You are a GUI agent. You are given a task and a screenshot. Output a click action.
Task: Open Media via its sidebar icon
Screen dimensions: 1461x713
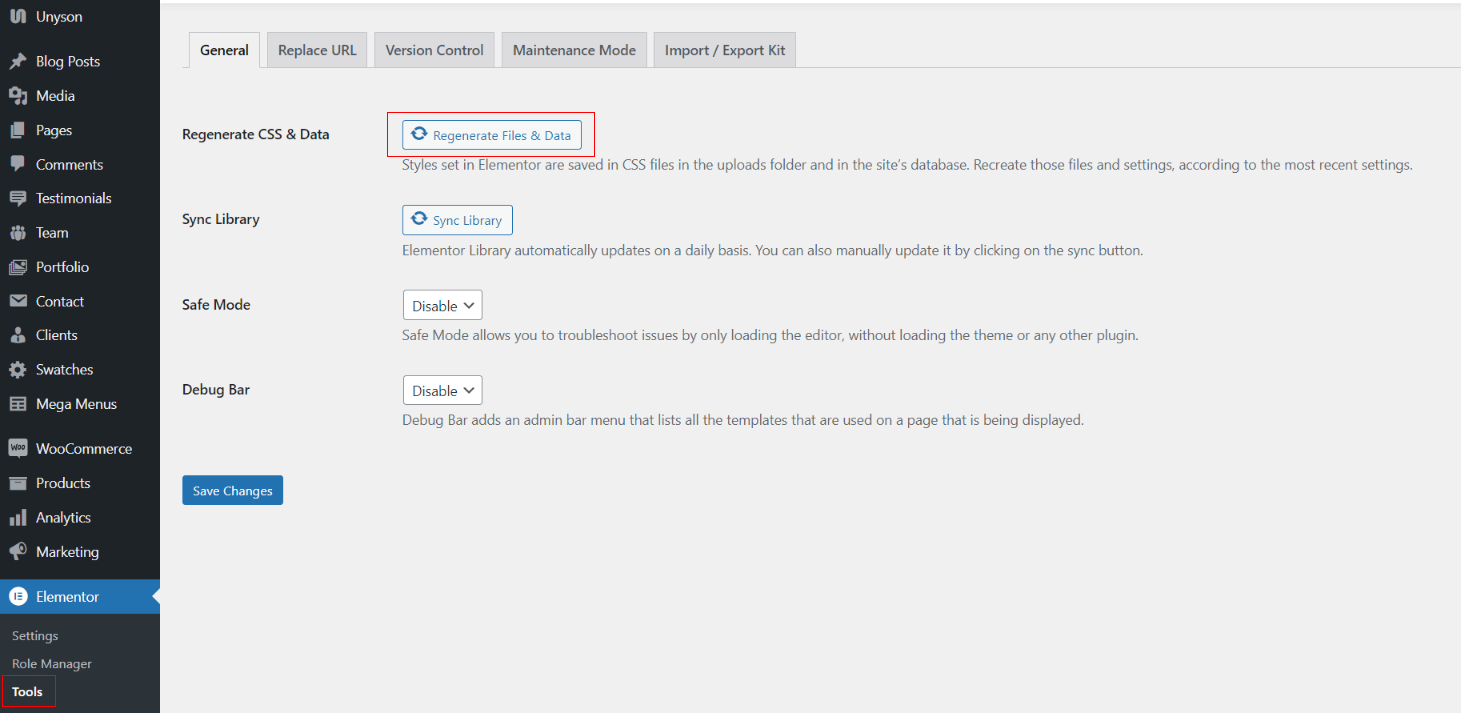[x=17, y=96]
